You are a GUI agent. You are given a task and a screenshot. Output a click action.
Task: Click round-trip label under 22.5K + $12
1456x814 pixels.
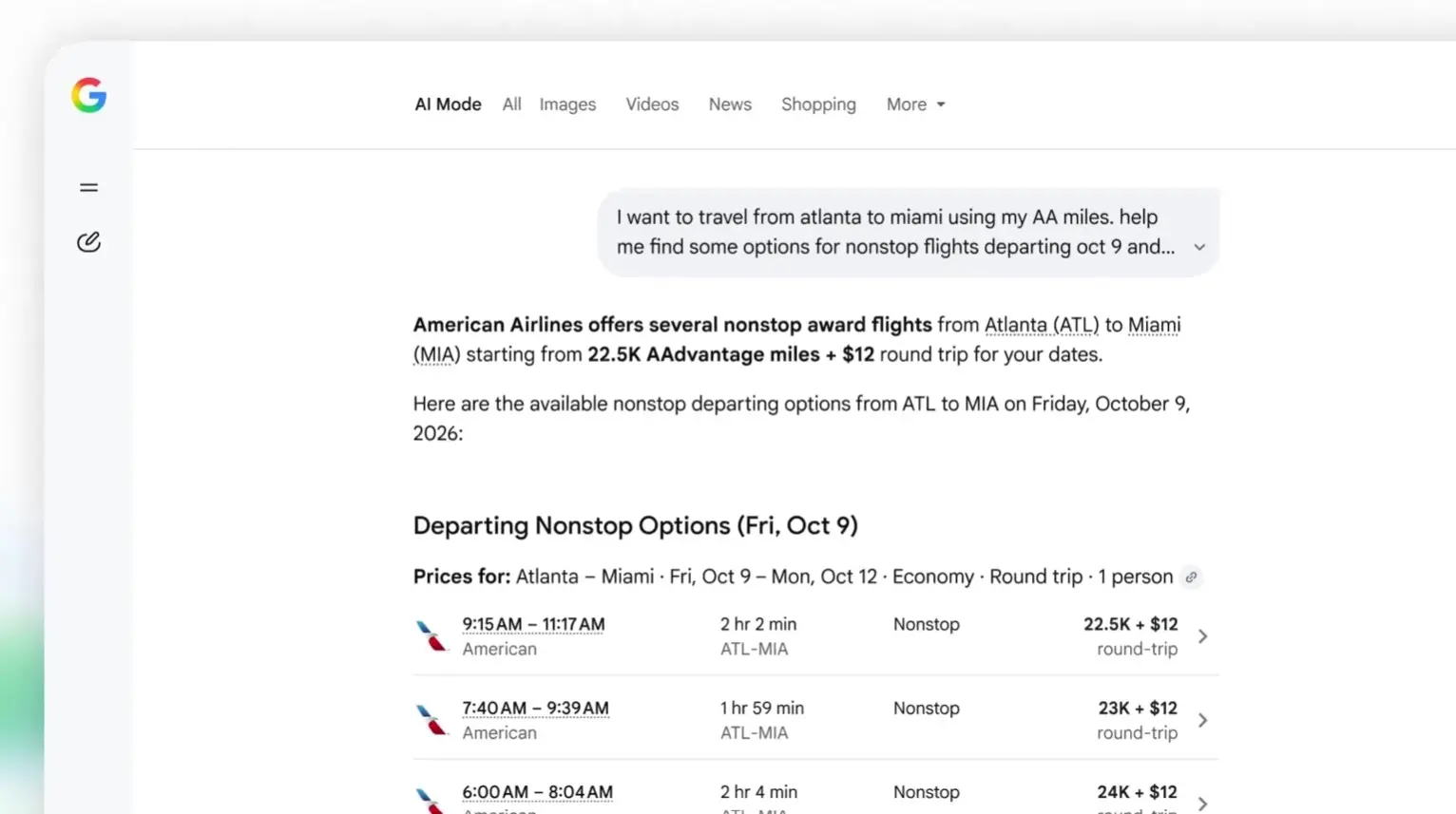(1137, 649)
